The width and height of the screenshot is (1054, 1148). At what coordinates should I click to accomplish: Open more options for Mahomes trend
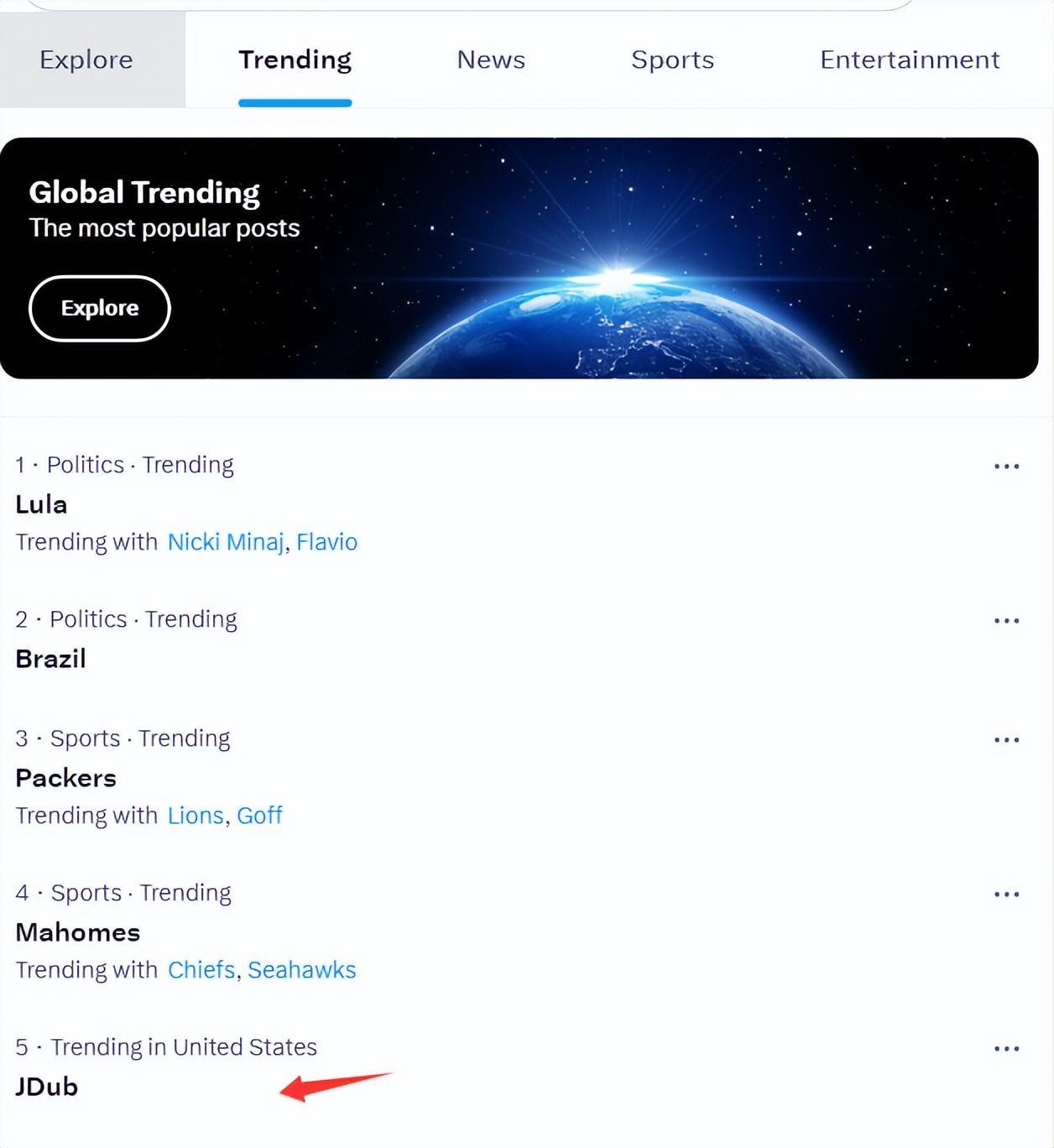(1006, 894)
